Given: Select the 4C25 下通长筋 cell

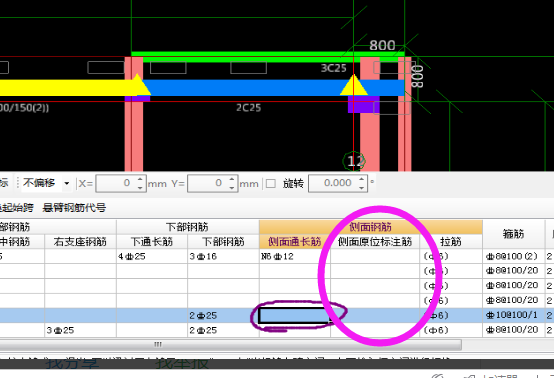Looking at the screenshot, I should pyautogui.click(x=152, y=256).
